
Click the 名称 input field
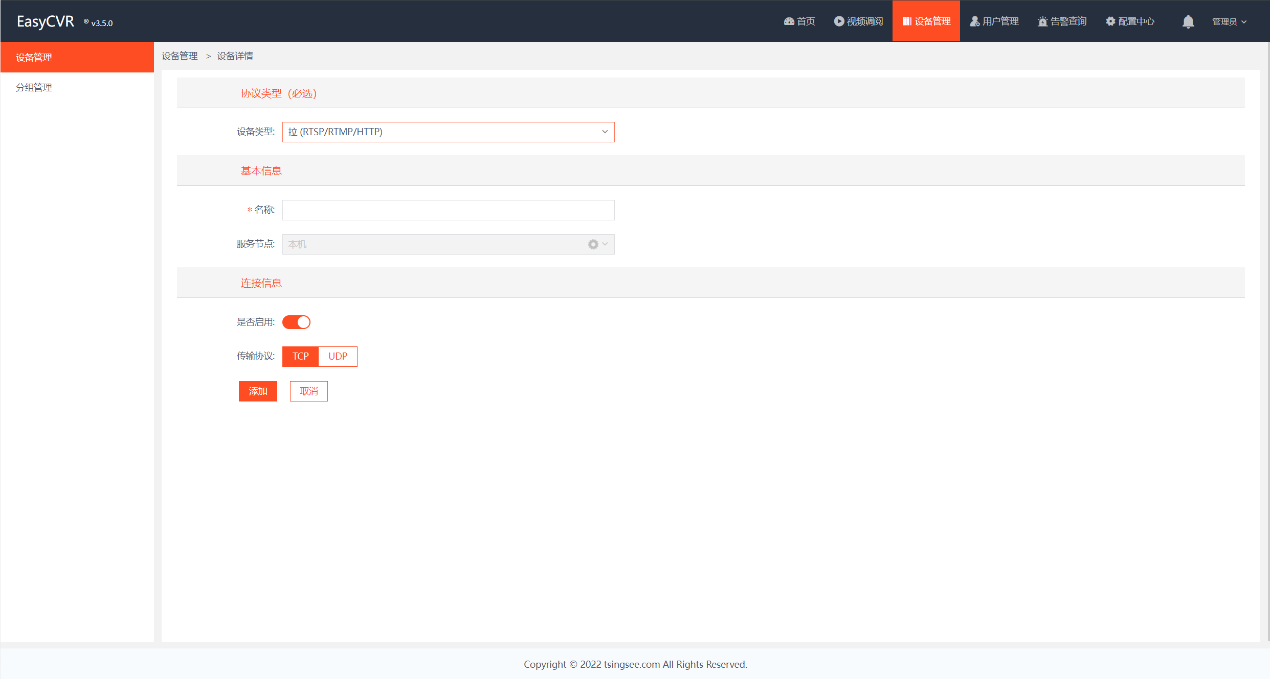[x=448, y=210]
